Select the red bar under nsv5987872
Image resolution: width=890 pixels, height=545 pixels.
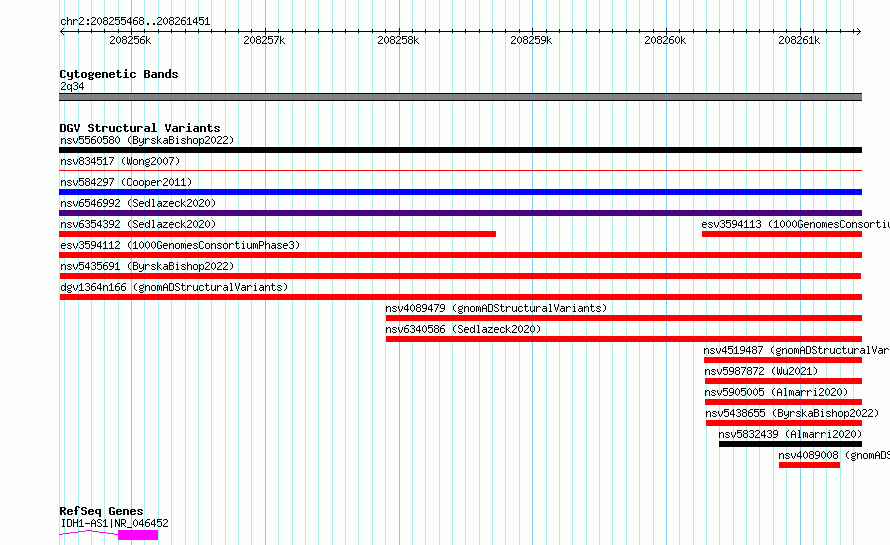(783, 381)
